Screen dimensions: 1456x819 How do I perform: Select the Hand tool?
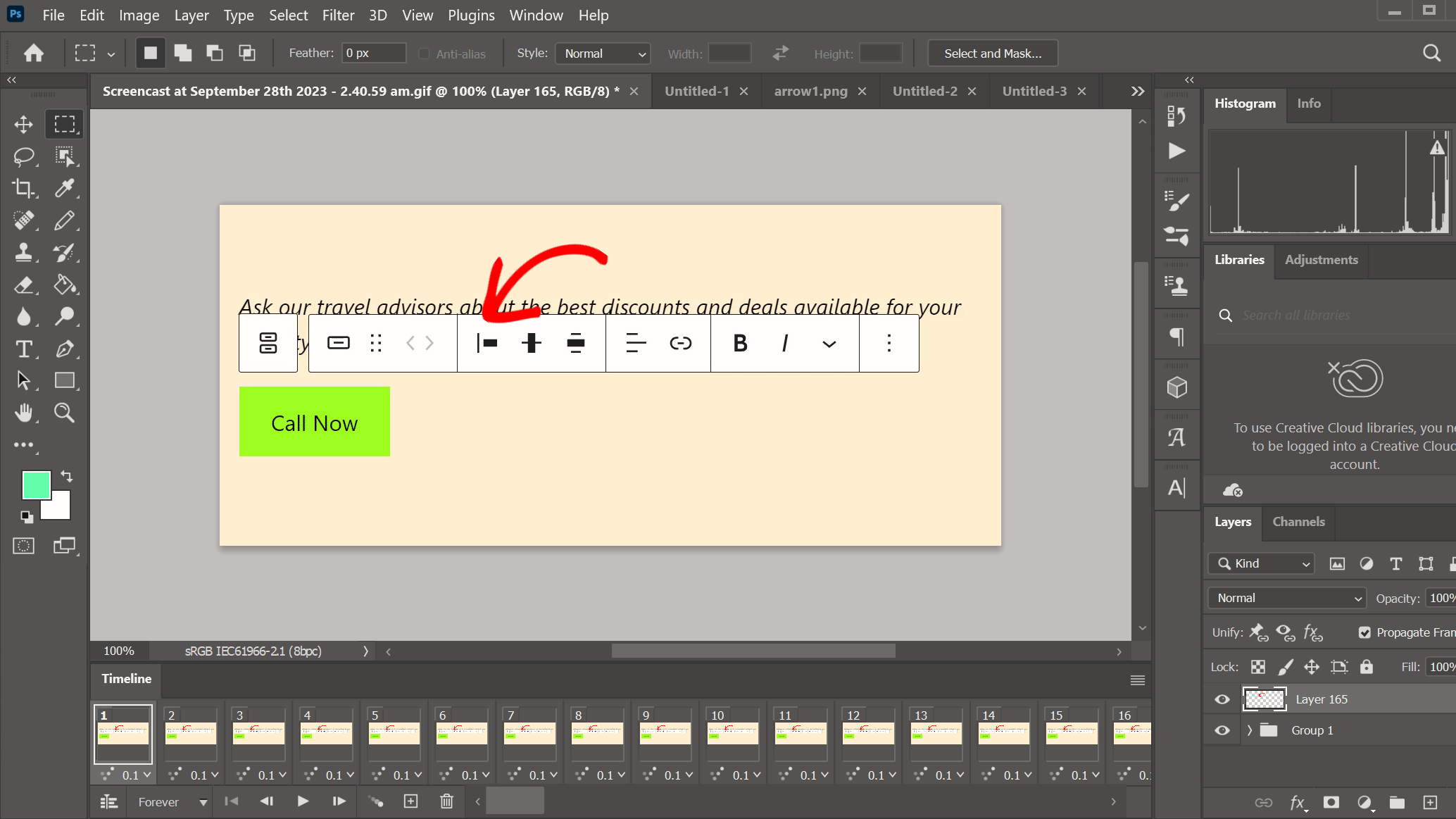pyautogui.click(x=23, y=413)
